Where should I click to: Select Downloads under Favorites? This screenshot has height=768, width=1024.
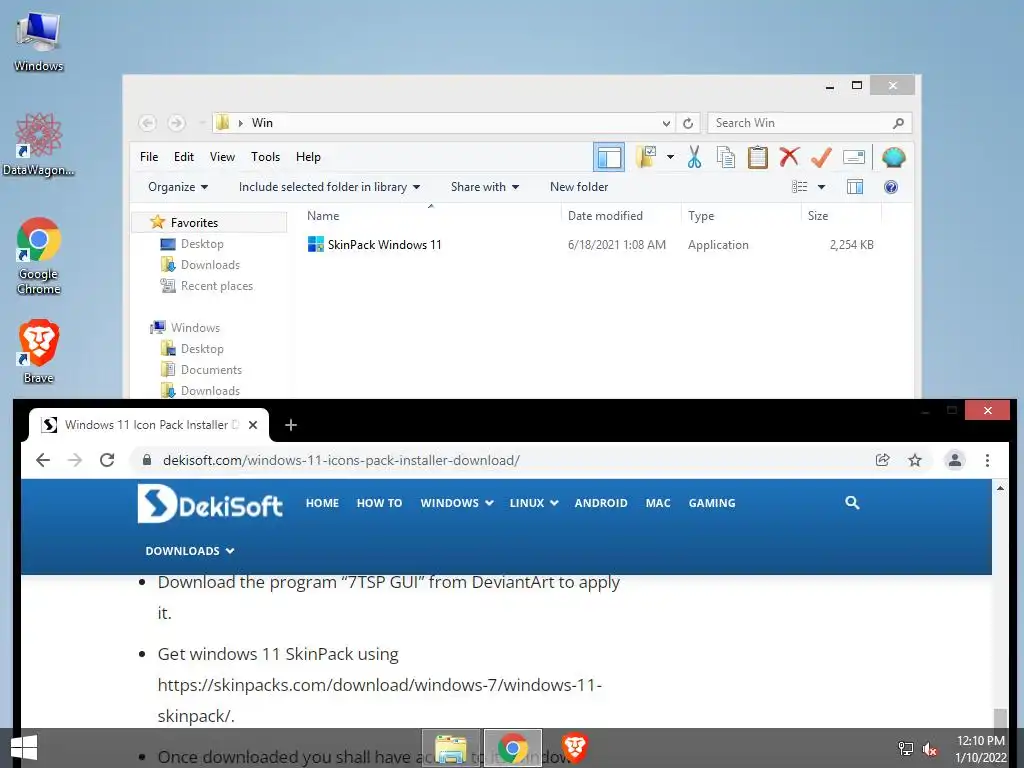tap(200, 264)
